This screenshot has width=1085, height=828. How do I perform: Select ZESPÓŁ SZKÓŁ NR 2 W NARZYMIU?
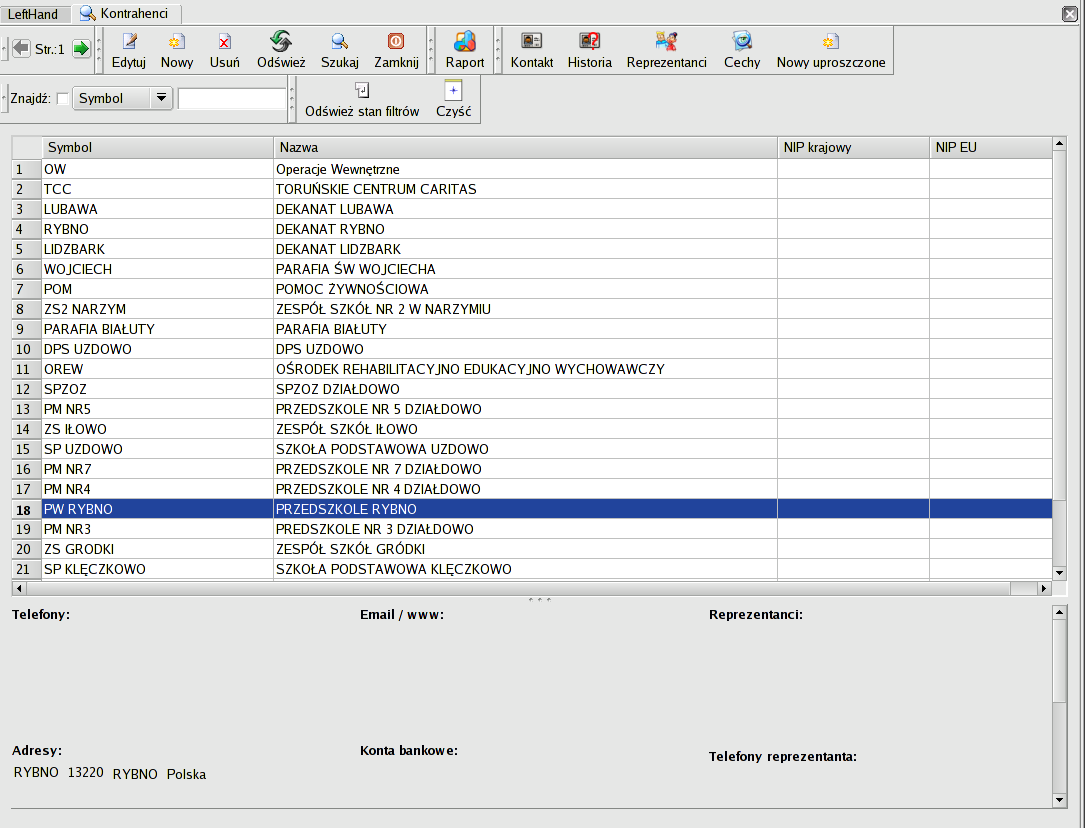pyautogui.click(x=533, y=310)
